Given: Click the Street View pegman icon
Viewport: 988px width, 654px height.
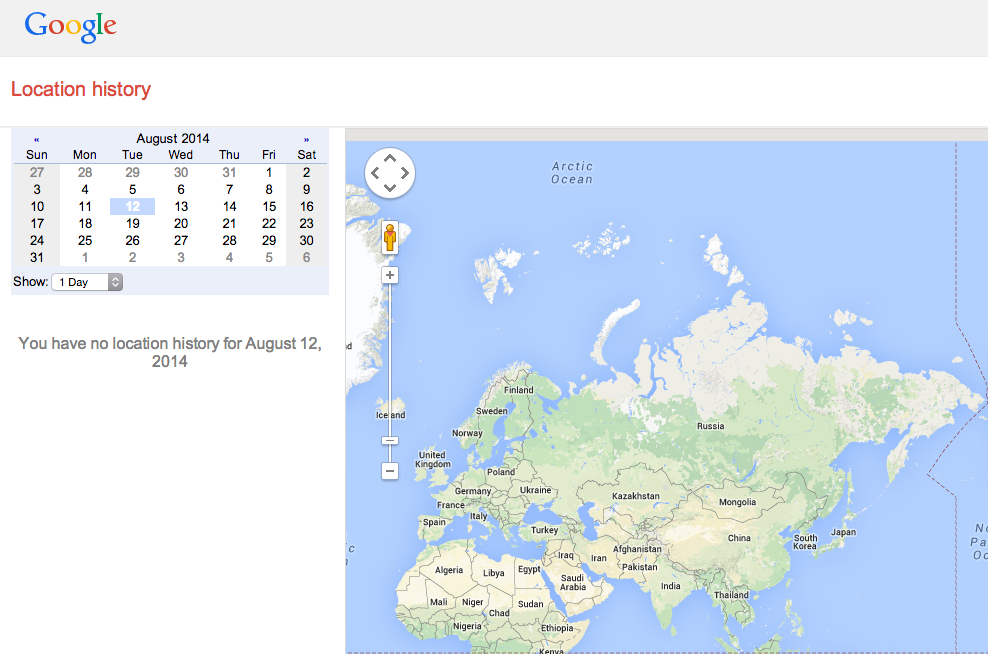Looking at the screenshot, I should click(x=390, y=238).
